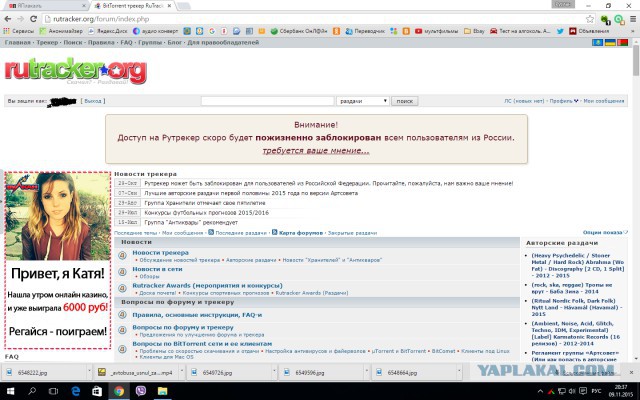Viewport: 640px width, 400px height.
Task: Open the Яндекс.Диск bookmark
Action: 108,31
